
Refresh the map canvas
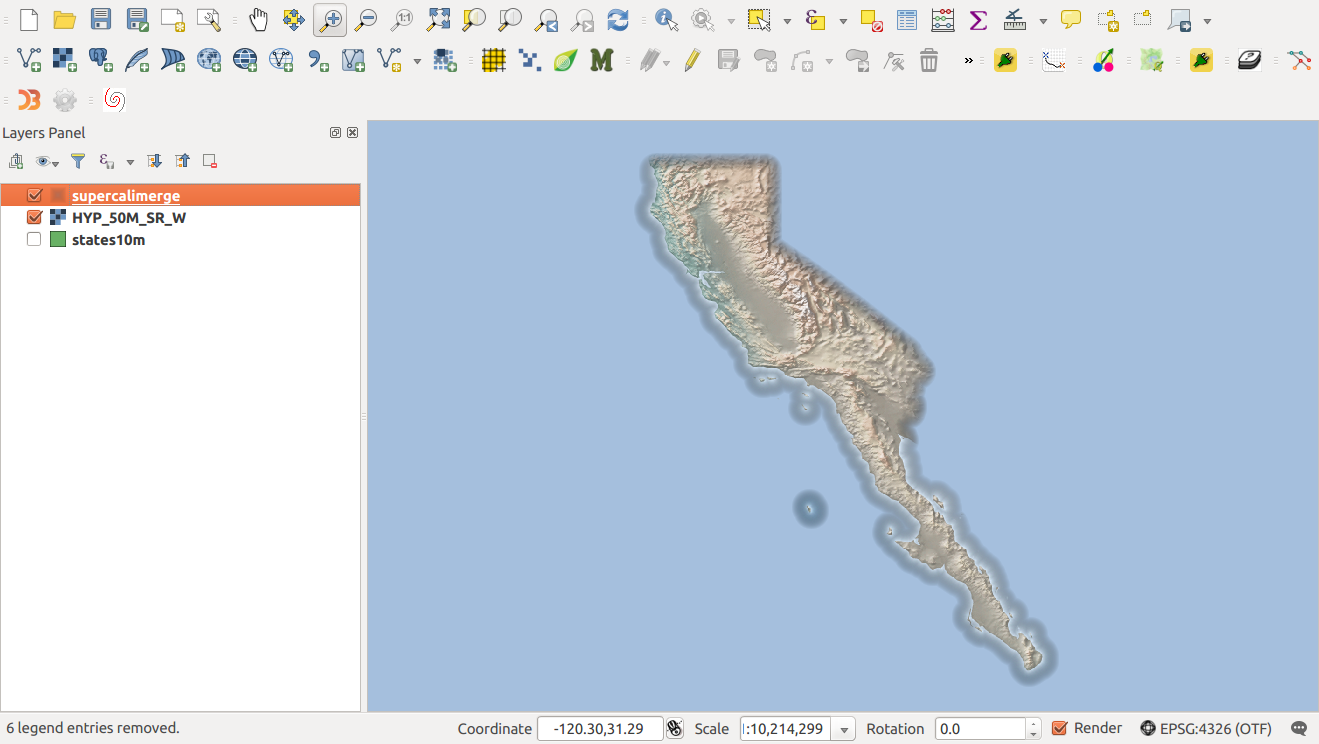point(618,19)
